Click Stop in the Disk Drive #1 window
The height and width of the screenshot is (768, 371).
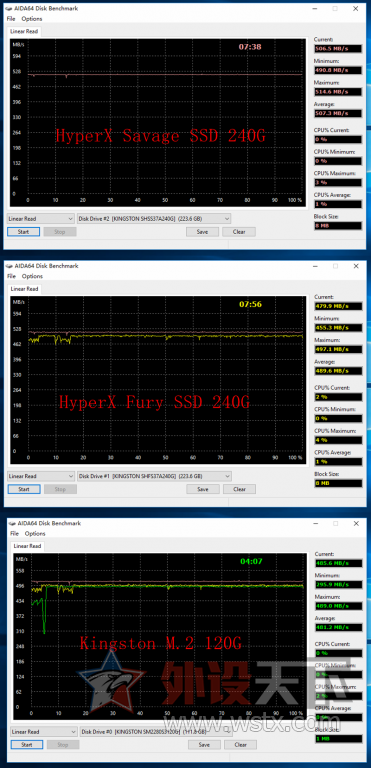click(x=60, y=489)
